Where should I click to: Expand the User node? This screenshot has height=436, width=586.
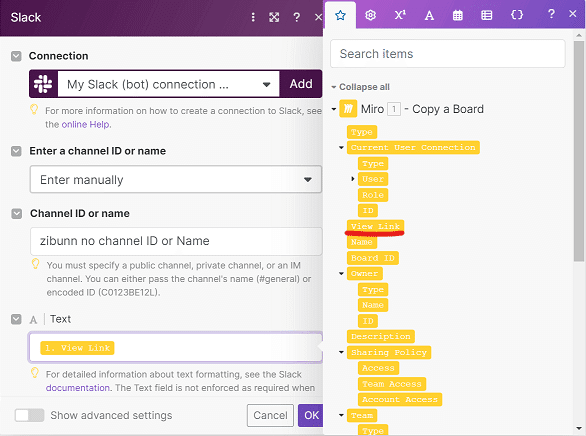click(352, 179)
